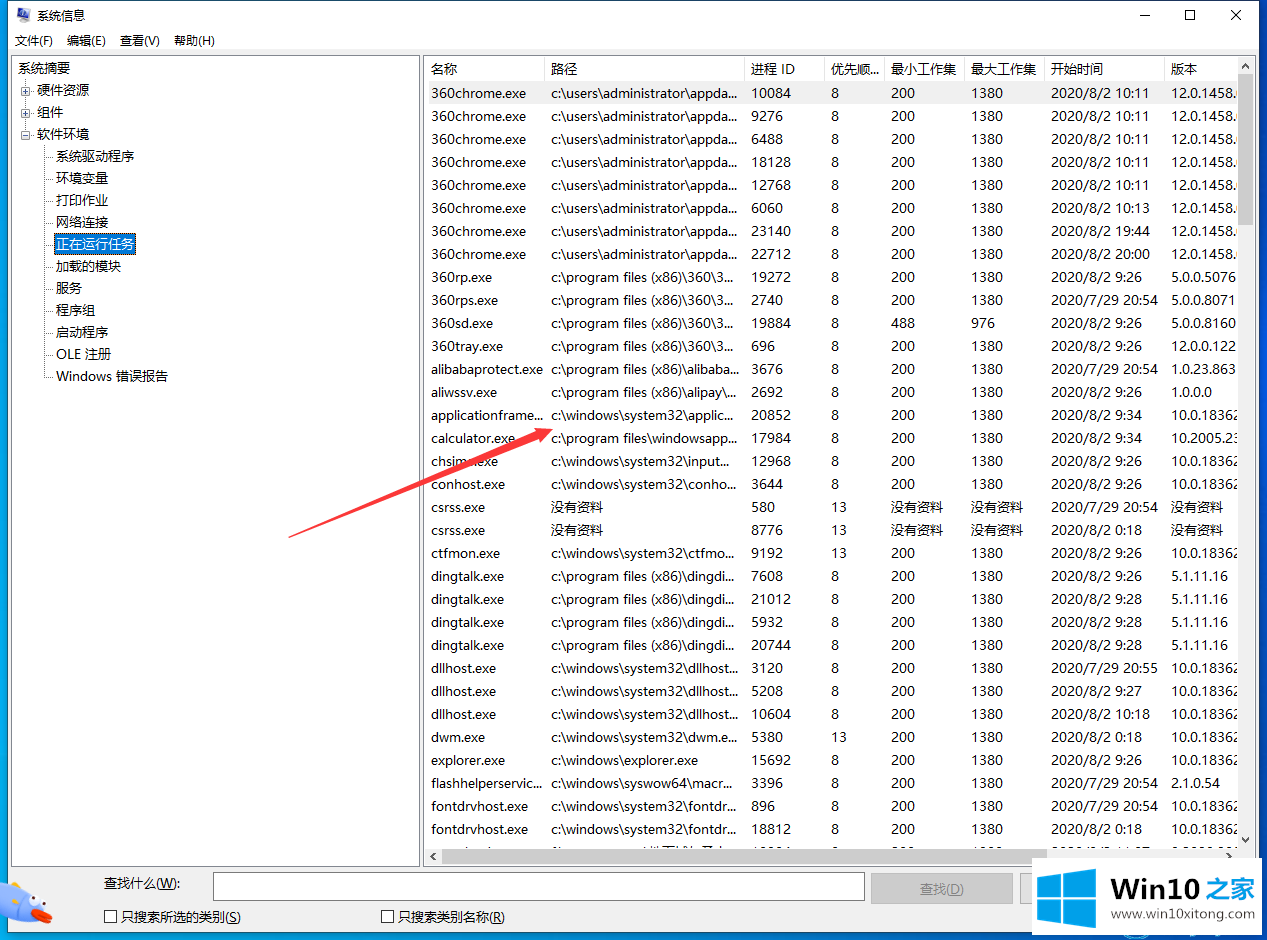The height and width of the screenshot is (940, 1267).
Task: Select OLE 注册 tree item
Action: (84, 354)
